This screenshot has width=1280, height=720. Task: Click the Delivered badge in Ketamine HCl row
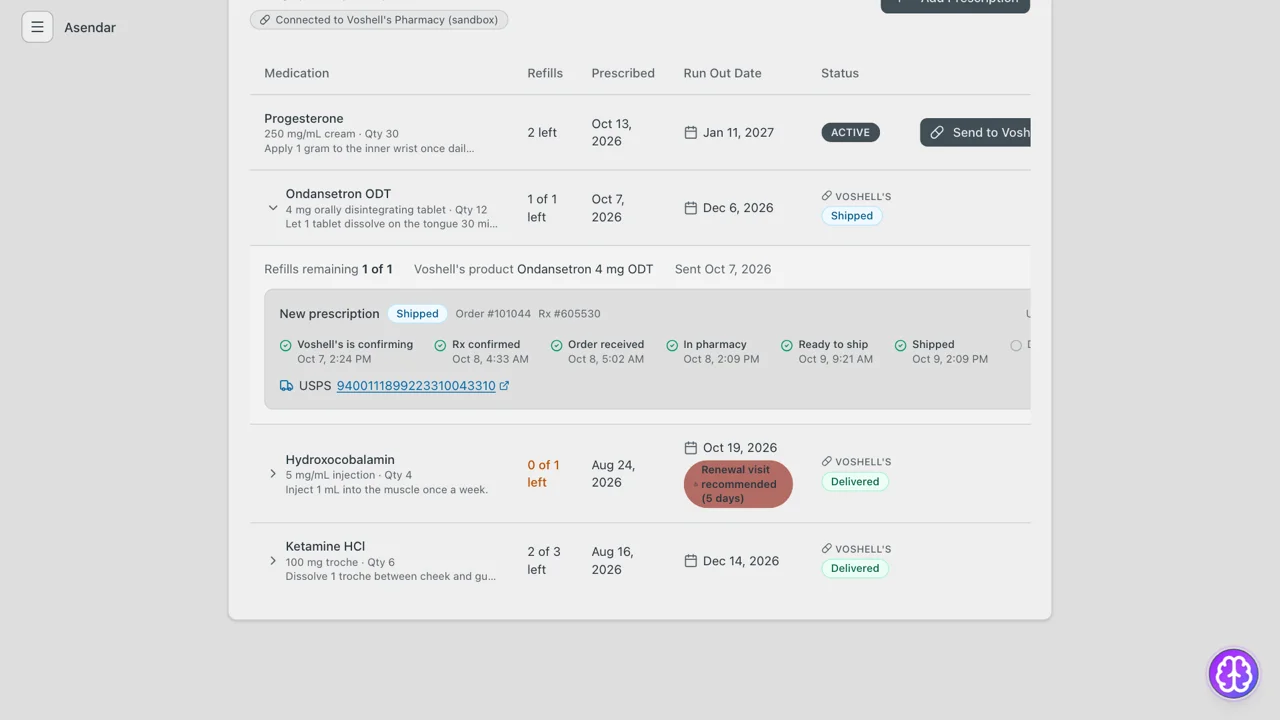tap(855, 568)
